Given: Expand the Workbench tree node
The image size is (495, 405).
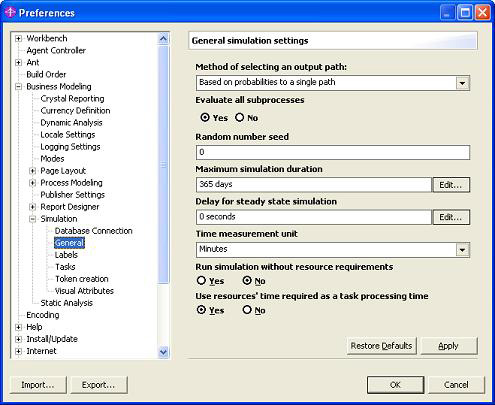Looking at the screenshot, I should [19, 39].
